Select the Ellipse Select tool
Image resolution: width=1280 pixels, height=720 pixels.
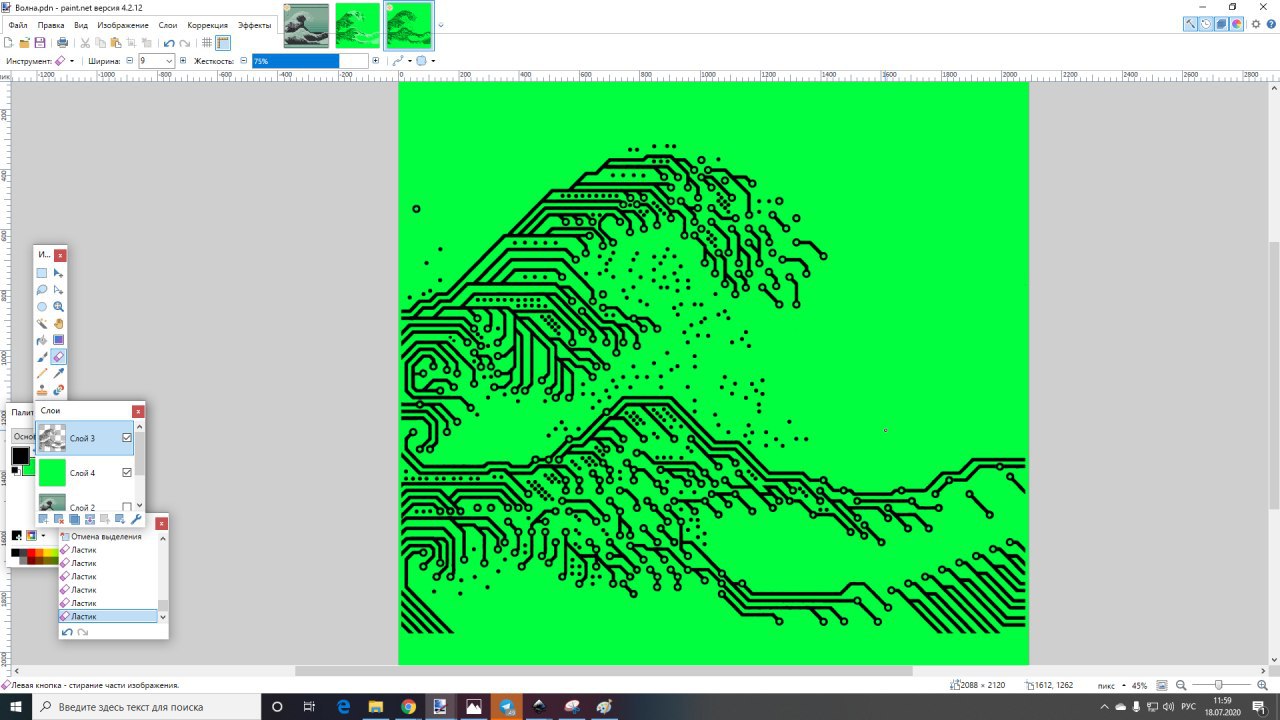pyautogui.click(x=42, y=307)
